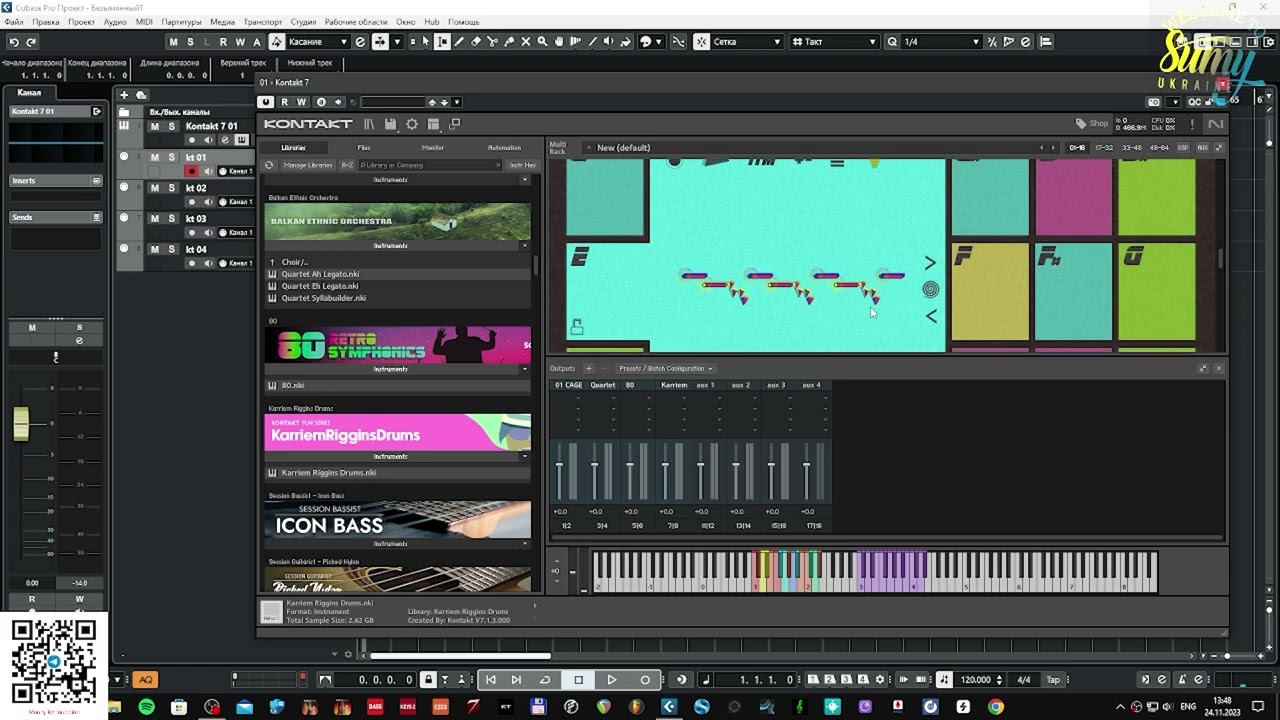Click Kontakt rack view icon
1280x720 pixels.
(x=433, y=124)
